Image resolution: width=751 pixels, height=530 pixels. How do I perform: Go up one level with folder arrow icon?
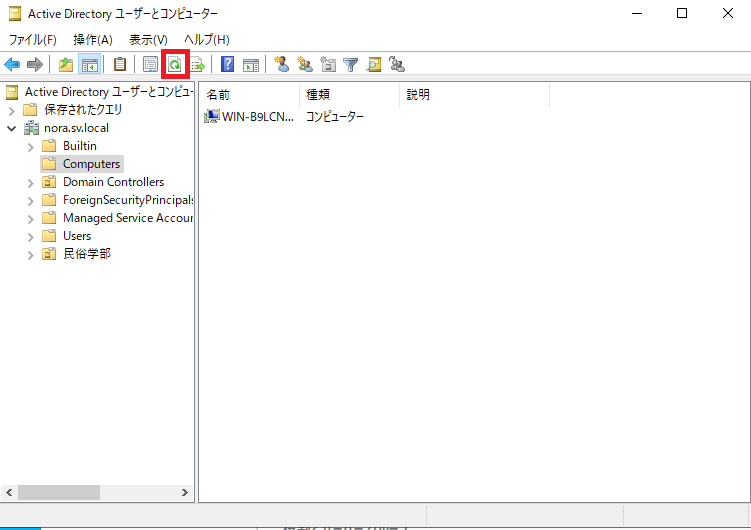(66, 64)
